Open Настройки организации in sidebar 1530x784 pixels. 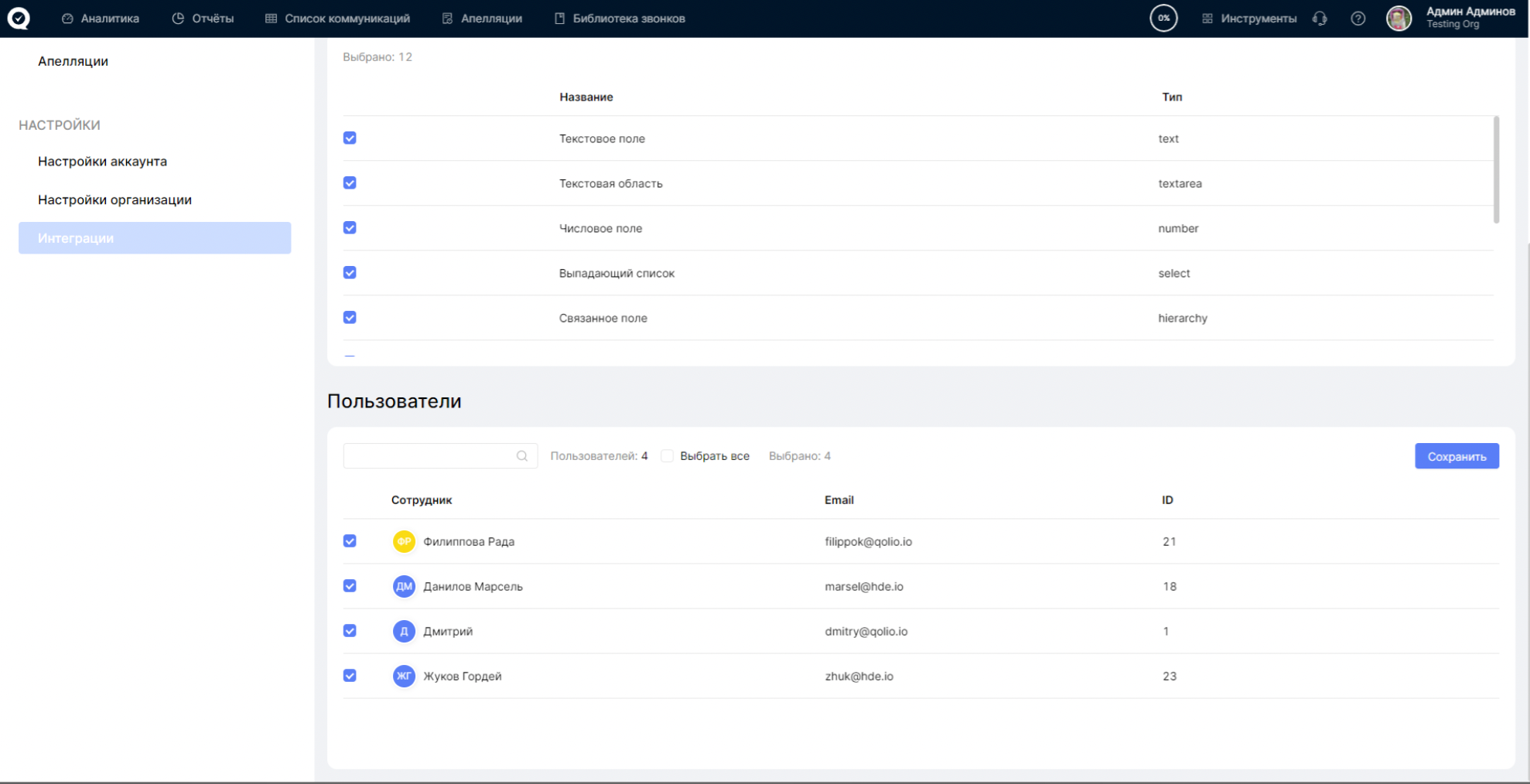tap(114, 199)
